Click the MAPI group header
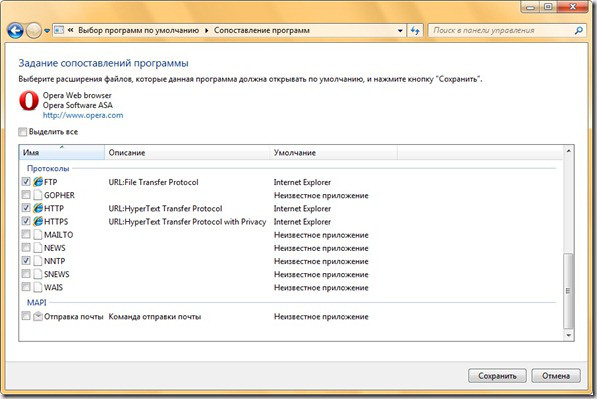Image resolution: width=597 pixels, height=399 pixels. 37,302
